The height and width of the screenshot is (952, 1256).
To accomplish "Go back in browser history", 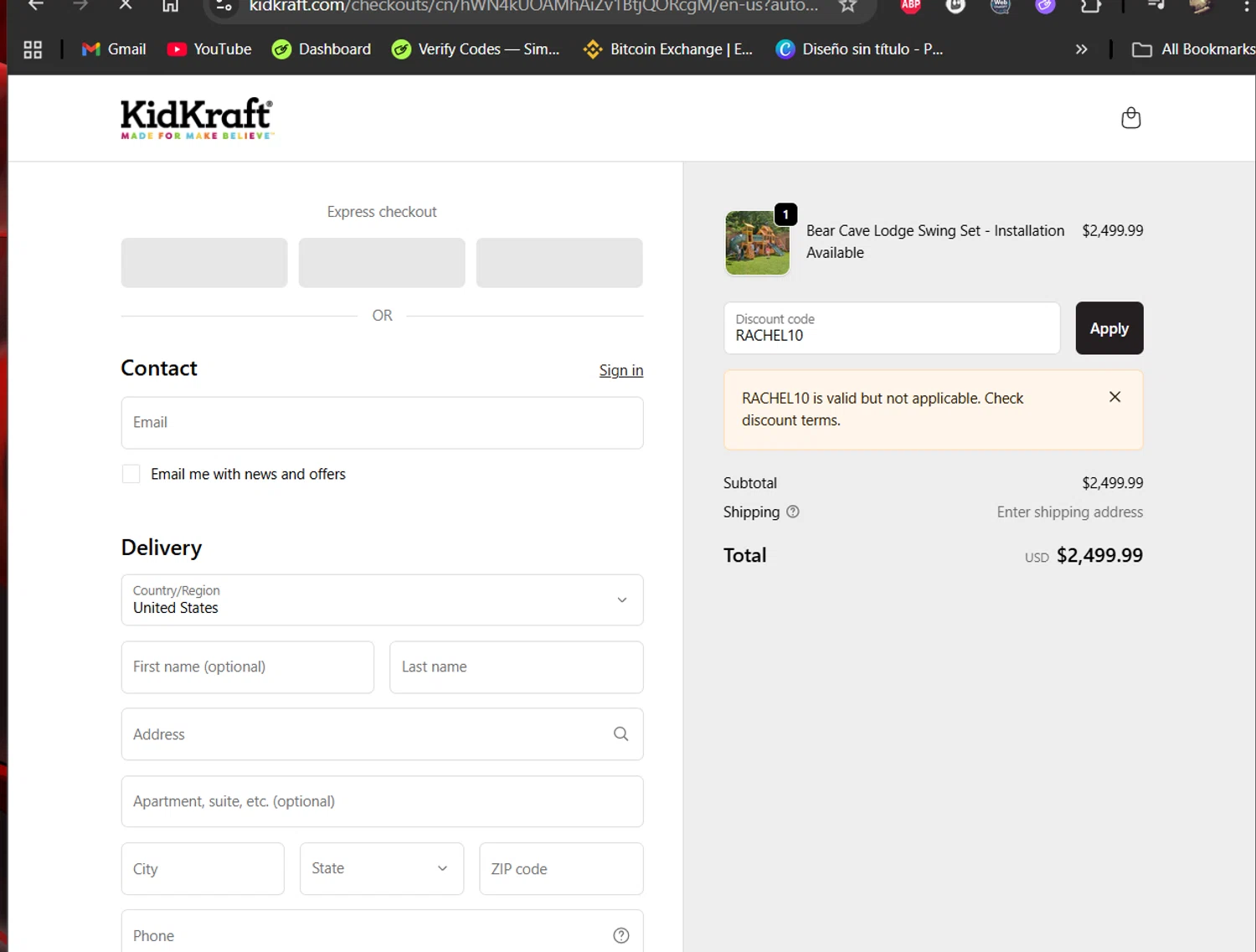I will [35, 5].
